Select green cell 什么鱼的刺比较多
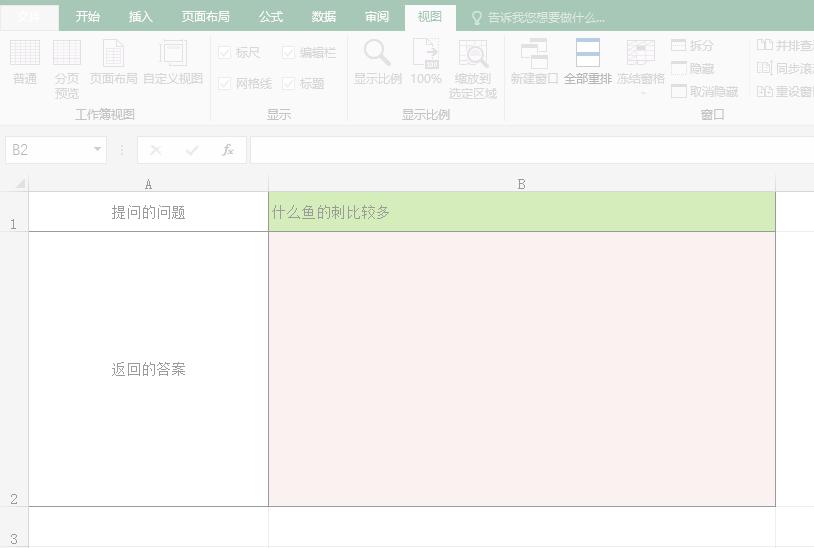814x548 pixels. (522, 212)
